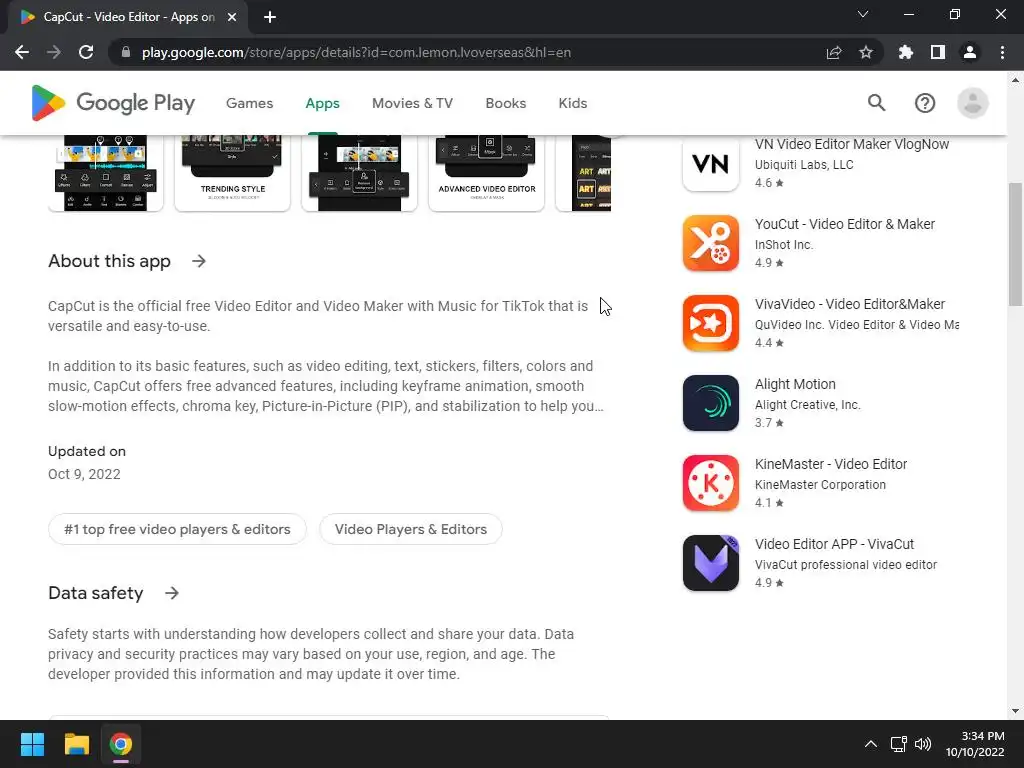Open the TRENDING STYLE screenshot thumbnail
The height and width of the screenshot is (768, 1024).
click(x=232, y=173)
